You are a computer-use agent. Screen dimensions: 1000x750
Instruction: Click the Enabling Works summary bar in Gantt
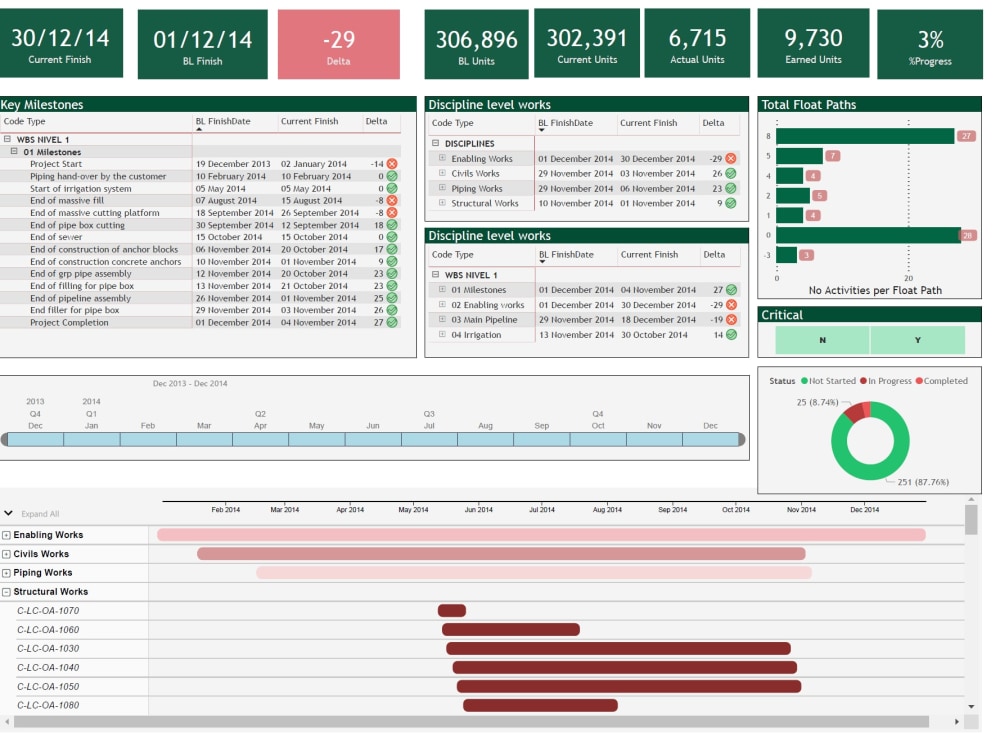click(541, 534)
